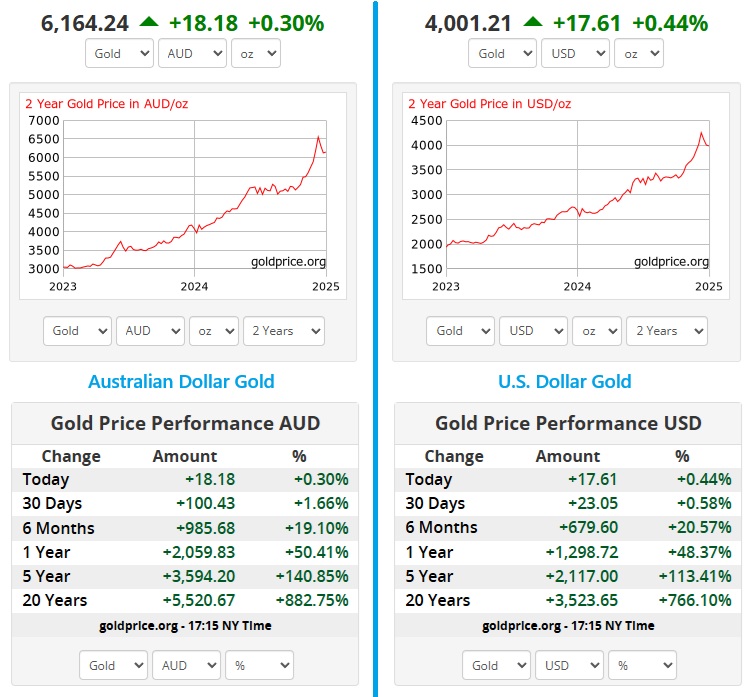Image resolution: width=750 pixels, height=697 pixels.
Task: Click the 2 Year Gold Price USD chart
Action: pyautogui.click(x=566, y=195)
